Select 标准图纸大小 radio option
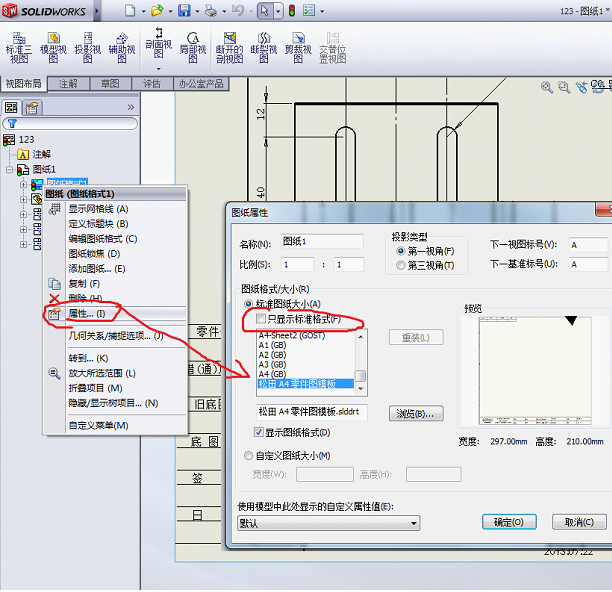Image resolution: width=612 pixels, height=592 pixels. tap(248, 304)
